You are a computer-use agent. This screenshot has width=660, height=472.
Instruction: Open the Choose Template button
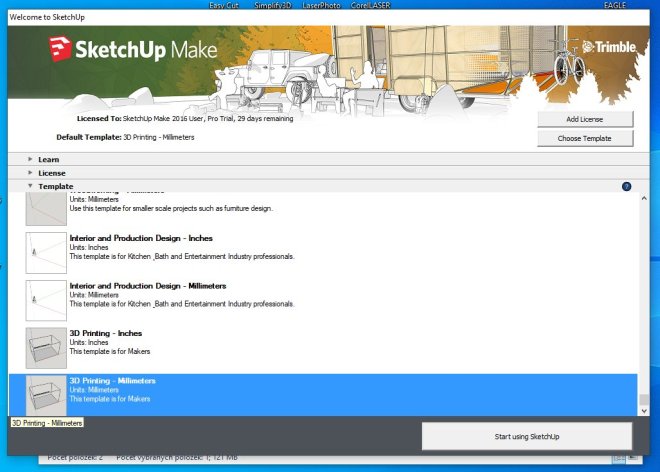585,139
